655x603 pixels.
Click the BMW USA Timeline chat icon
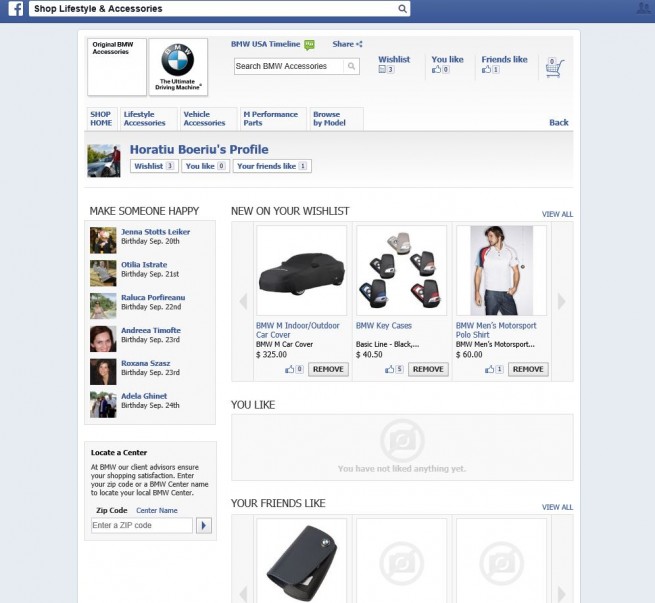click(x=310, y=45)
